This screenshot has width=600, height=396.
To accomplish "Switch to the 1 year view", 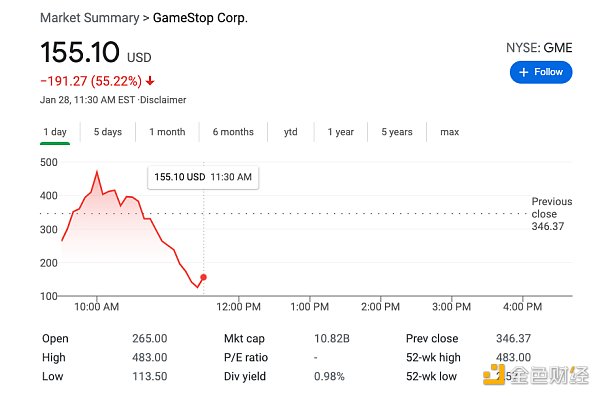I will point(341,132).
